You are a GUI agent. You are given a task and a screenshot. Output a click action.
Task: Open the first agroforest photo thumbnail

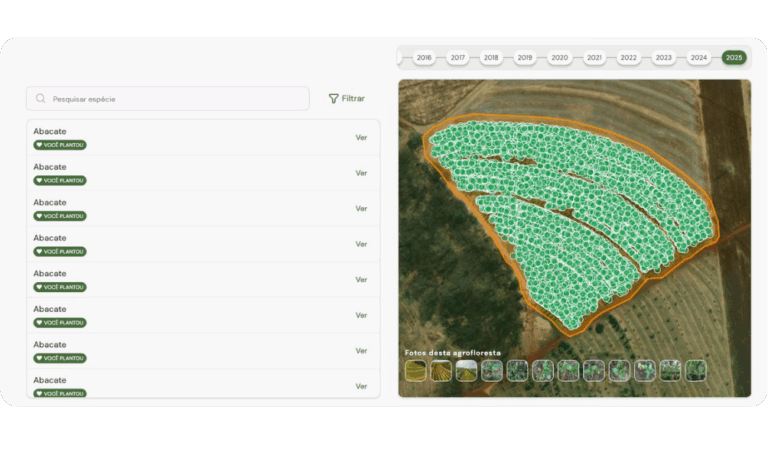(x=415, y=370)
